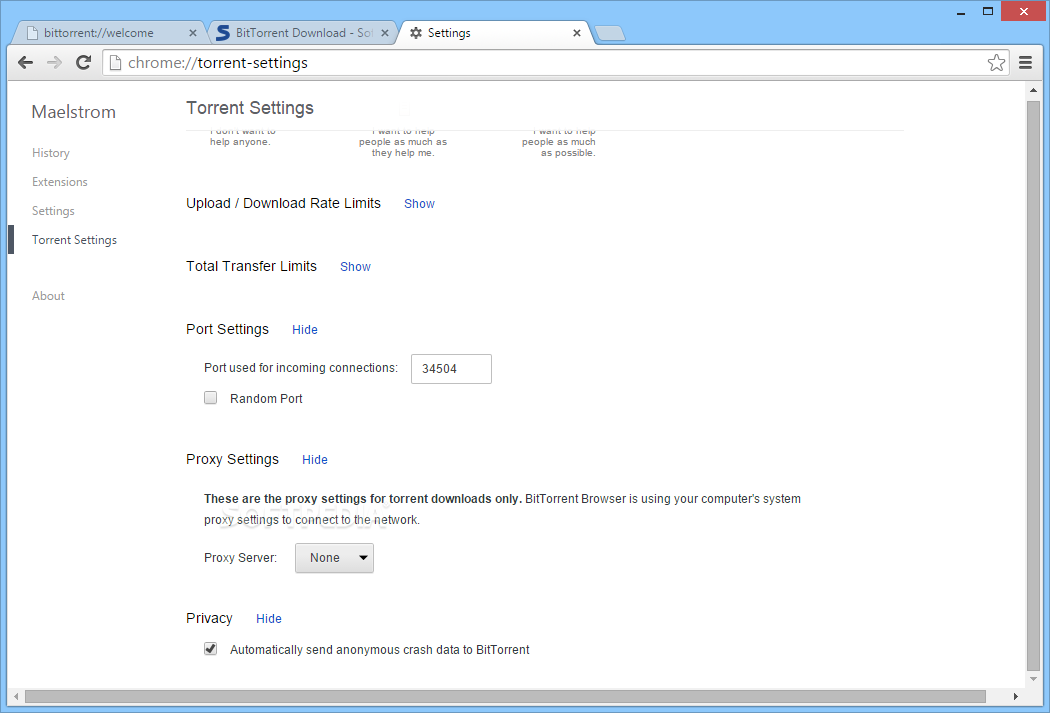Image resolution: width=1050 pixels, height=713 pixels.
Task: Minimize the browser window
Action: (961, 11)
